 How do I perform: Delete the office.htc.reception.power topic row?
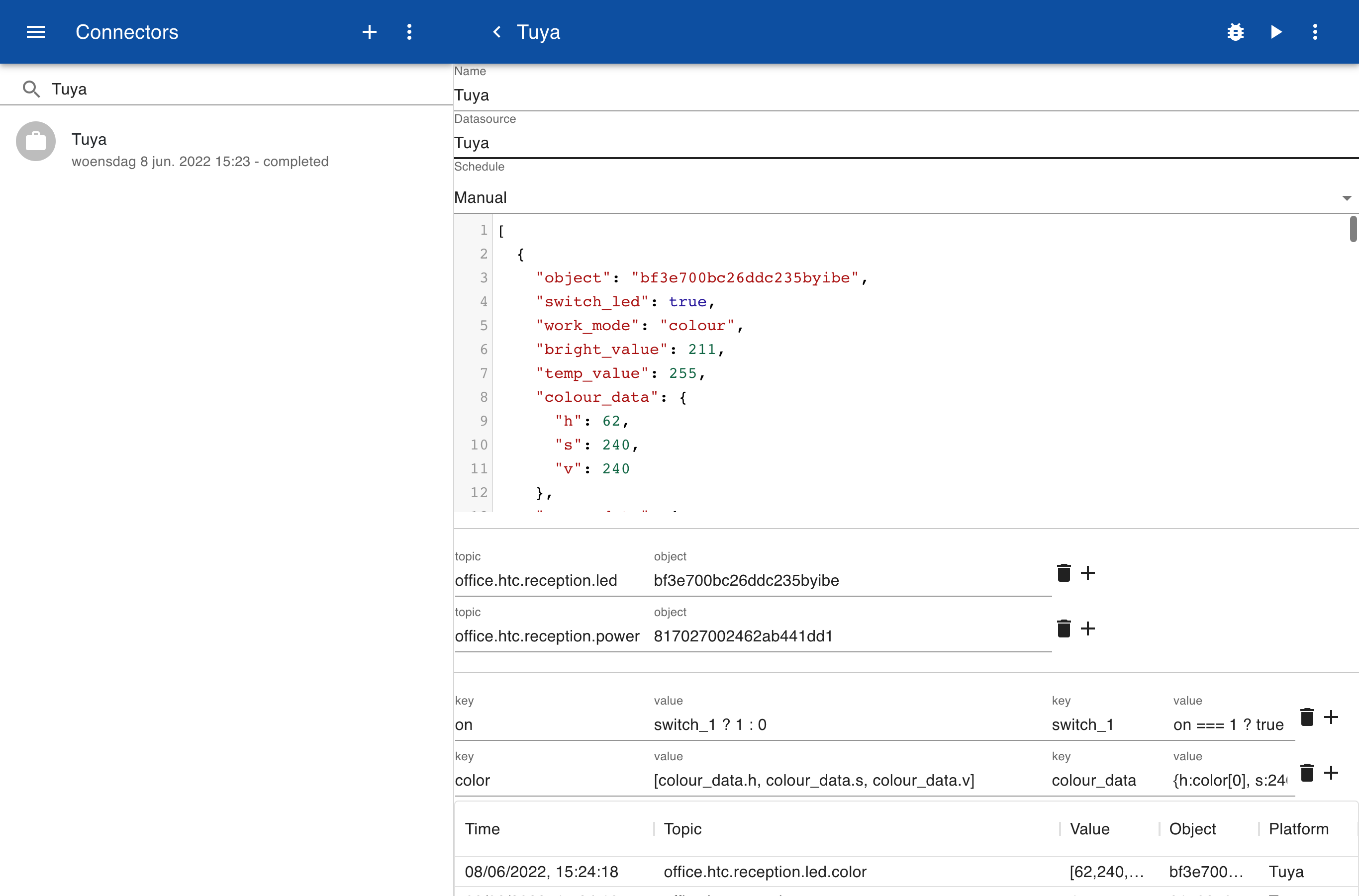[x=1064, y=628]
